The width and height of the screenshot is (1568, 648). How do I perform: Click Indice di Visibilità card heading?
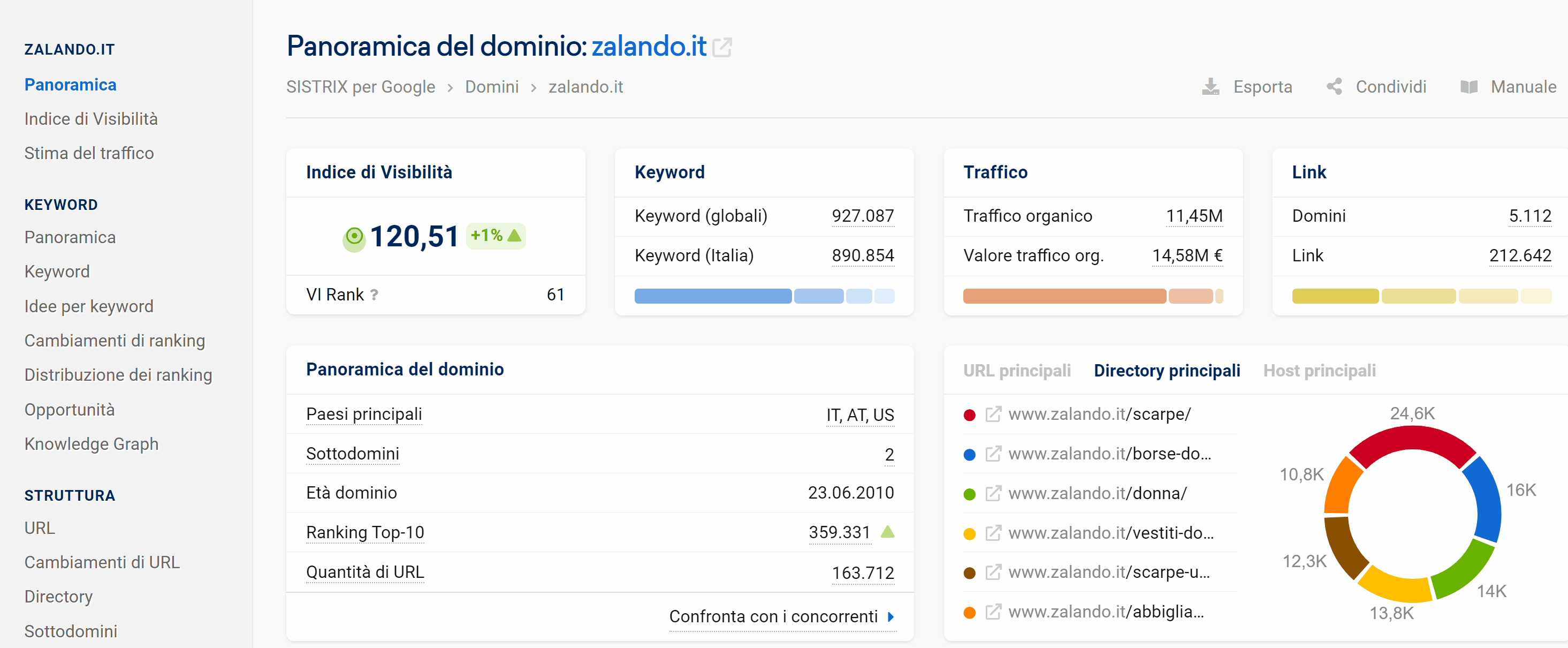(x=378, y=172)
